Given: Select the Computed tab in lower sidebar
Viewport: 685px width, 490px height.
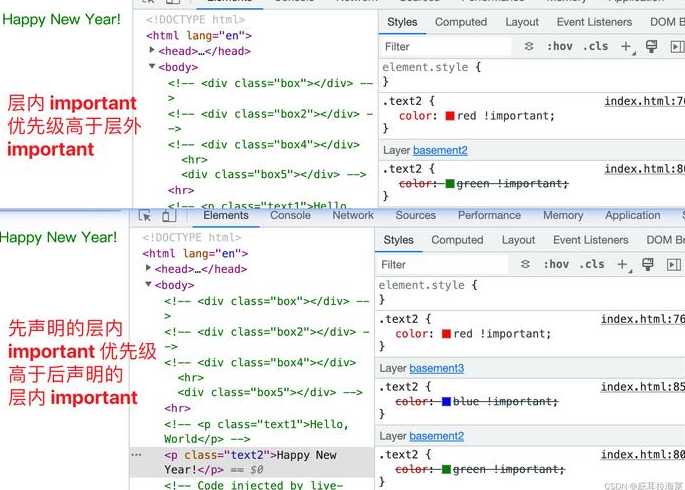Looking at the screenshot, I should point(457,240).
